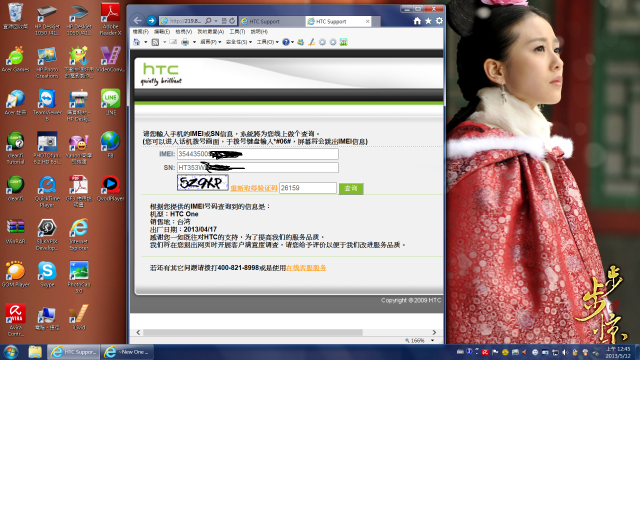Click the orange refresh captcha link
The image size is (640, 512).
click(x=254, y=188)
